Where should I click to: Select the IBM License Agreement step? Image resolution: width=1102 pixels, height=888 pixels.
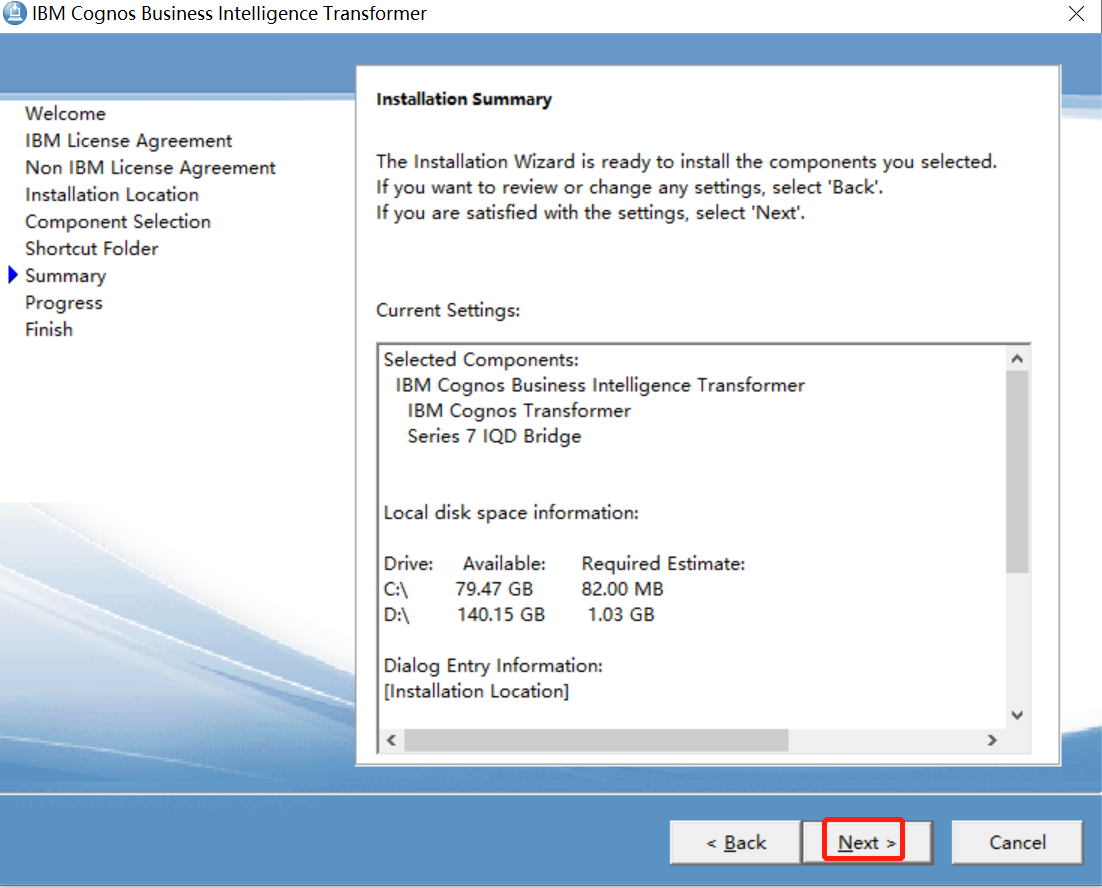129,141
